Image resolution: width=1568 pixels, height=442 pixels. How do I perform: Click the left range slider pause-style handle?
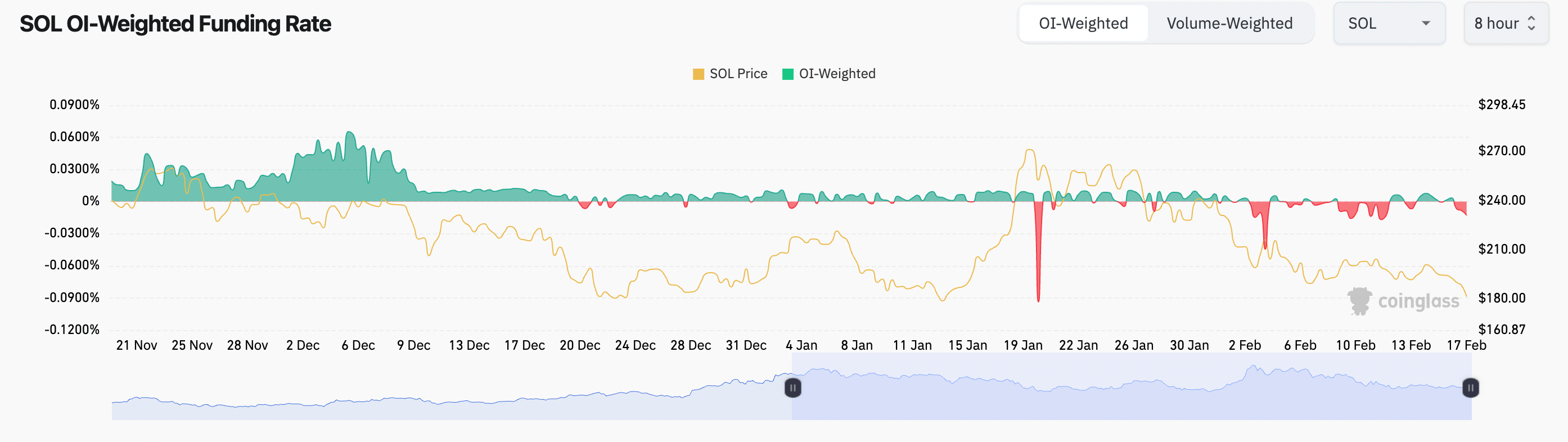tap(792, 388)
